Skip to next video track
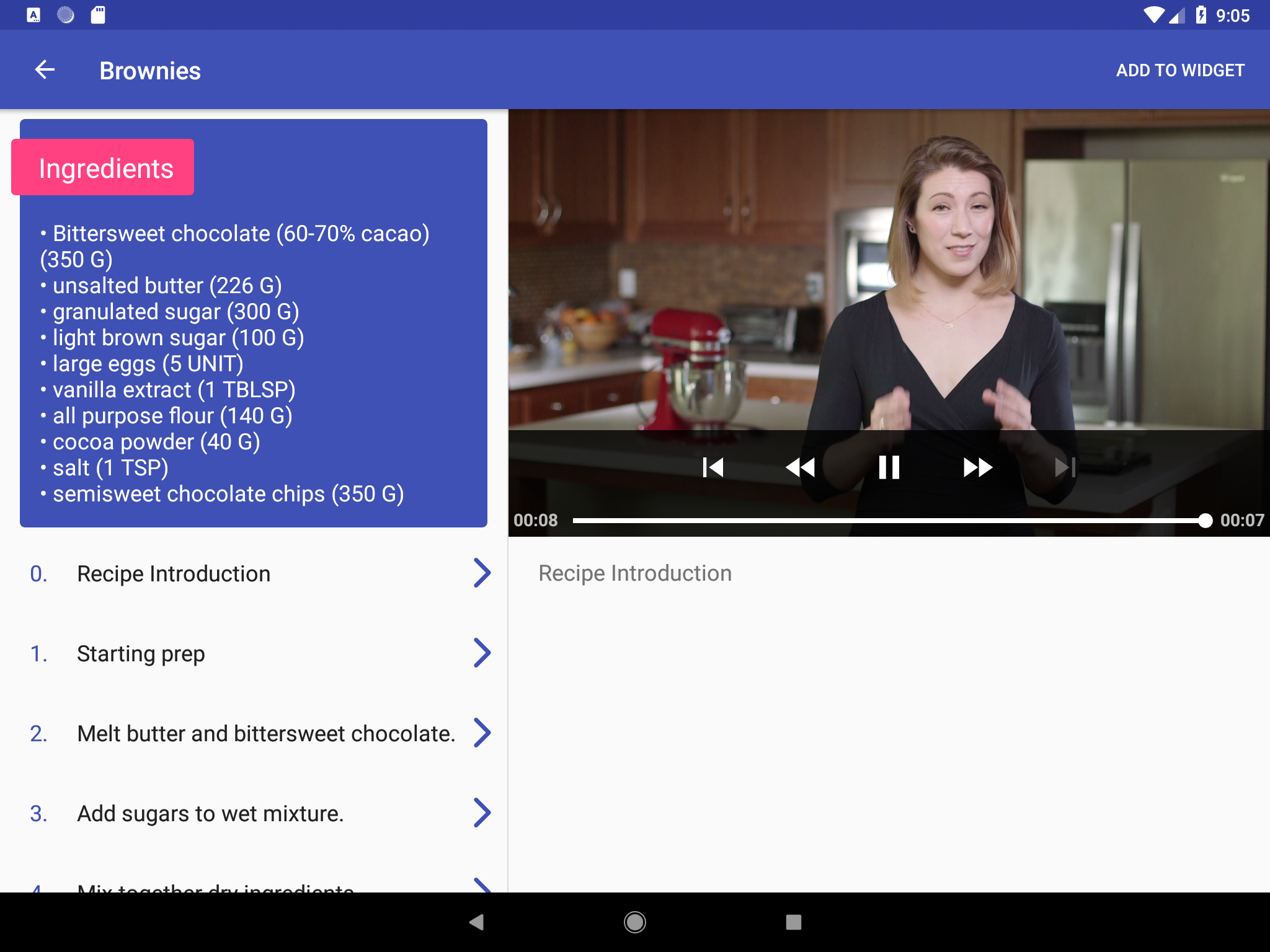Image resolution: width=1270 pixels, height=952 pixels. (1065, 467)
